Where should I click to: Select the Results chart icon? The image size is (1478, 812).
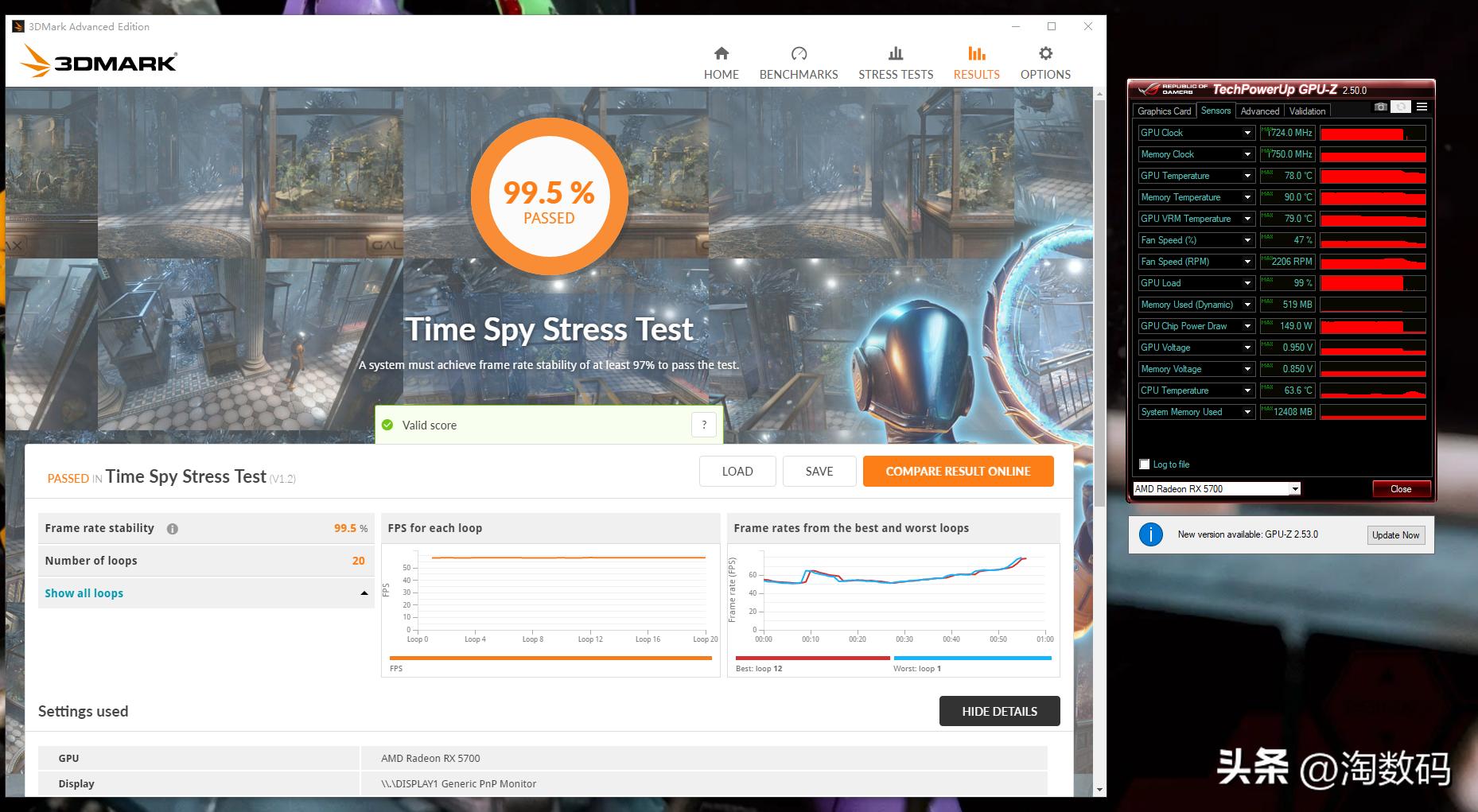(977, 53)
